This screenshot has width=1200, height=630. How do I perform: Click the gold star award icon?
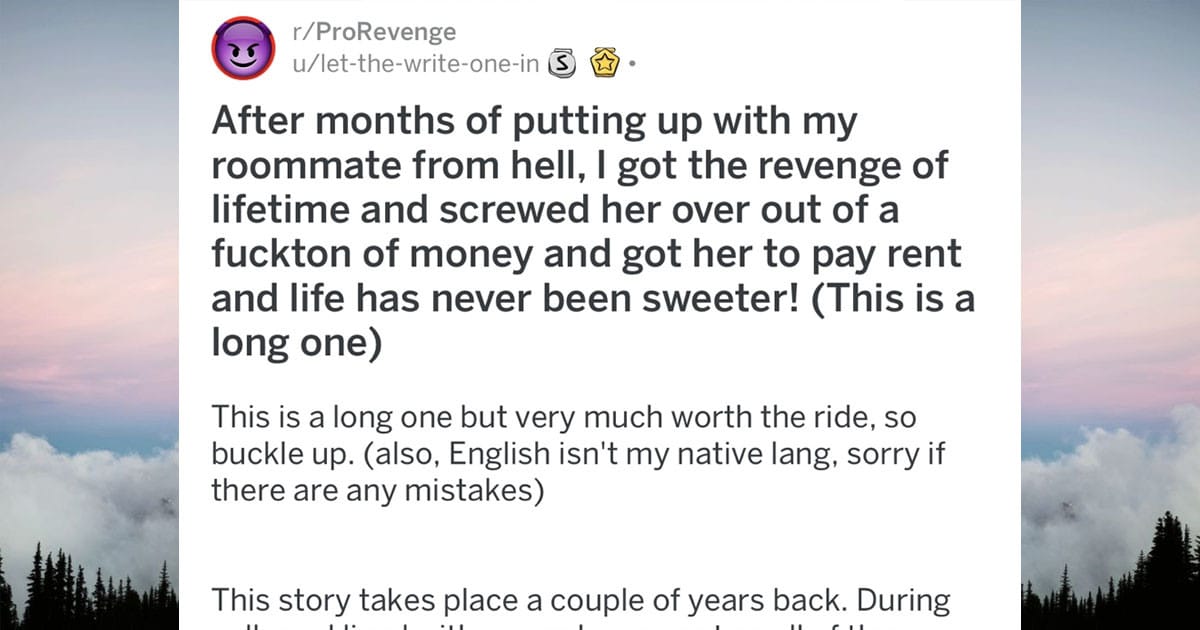(x=607, y=65)
